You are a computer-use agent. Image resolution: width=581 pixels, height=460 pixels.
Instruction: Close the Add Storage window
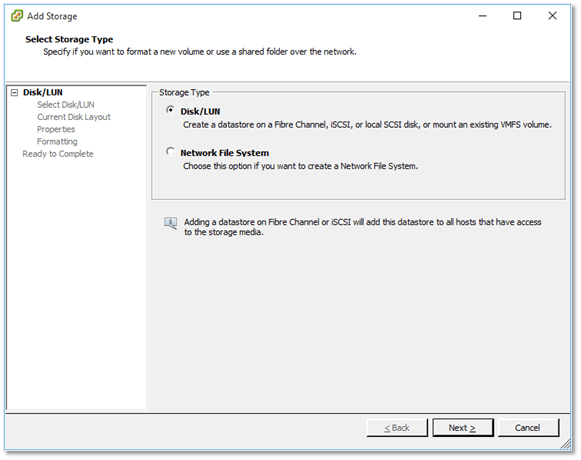(552, 16)
